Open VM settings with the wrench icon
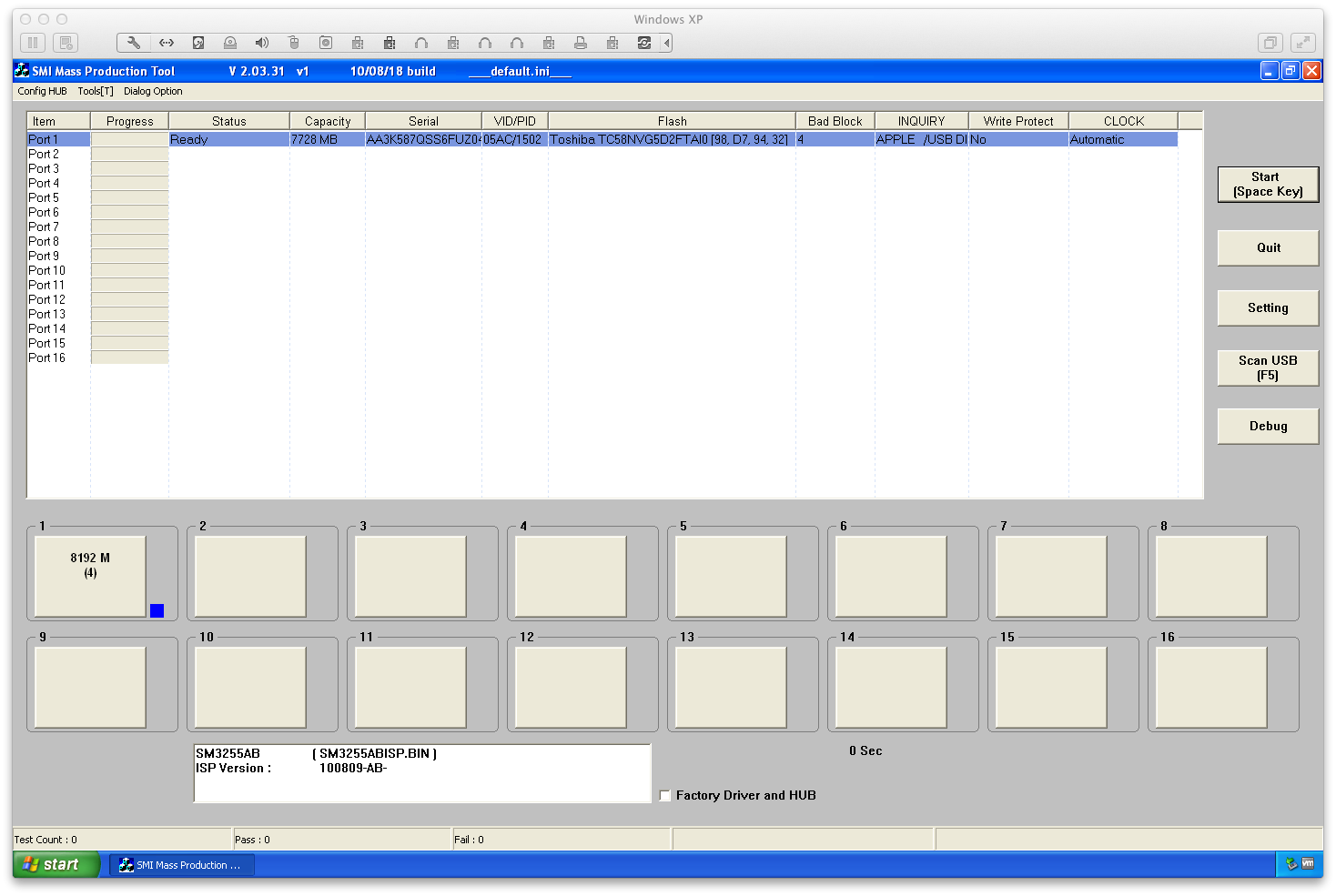Image resolution: width=1336 pixels, height=896 pixels. [134, 43]
